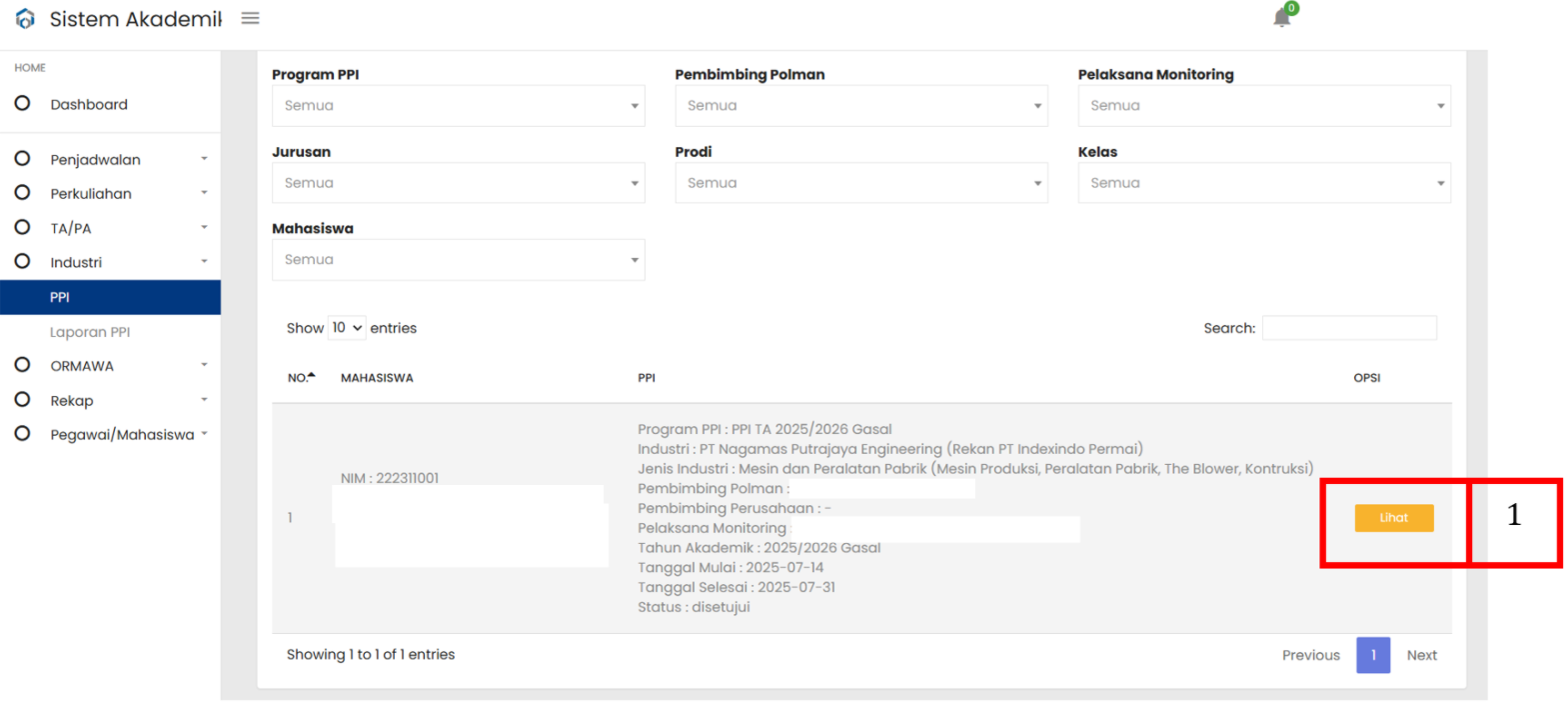Click the circle icon beside Dashboard

(x=22, y=103)
